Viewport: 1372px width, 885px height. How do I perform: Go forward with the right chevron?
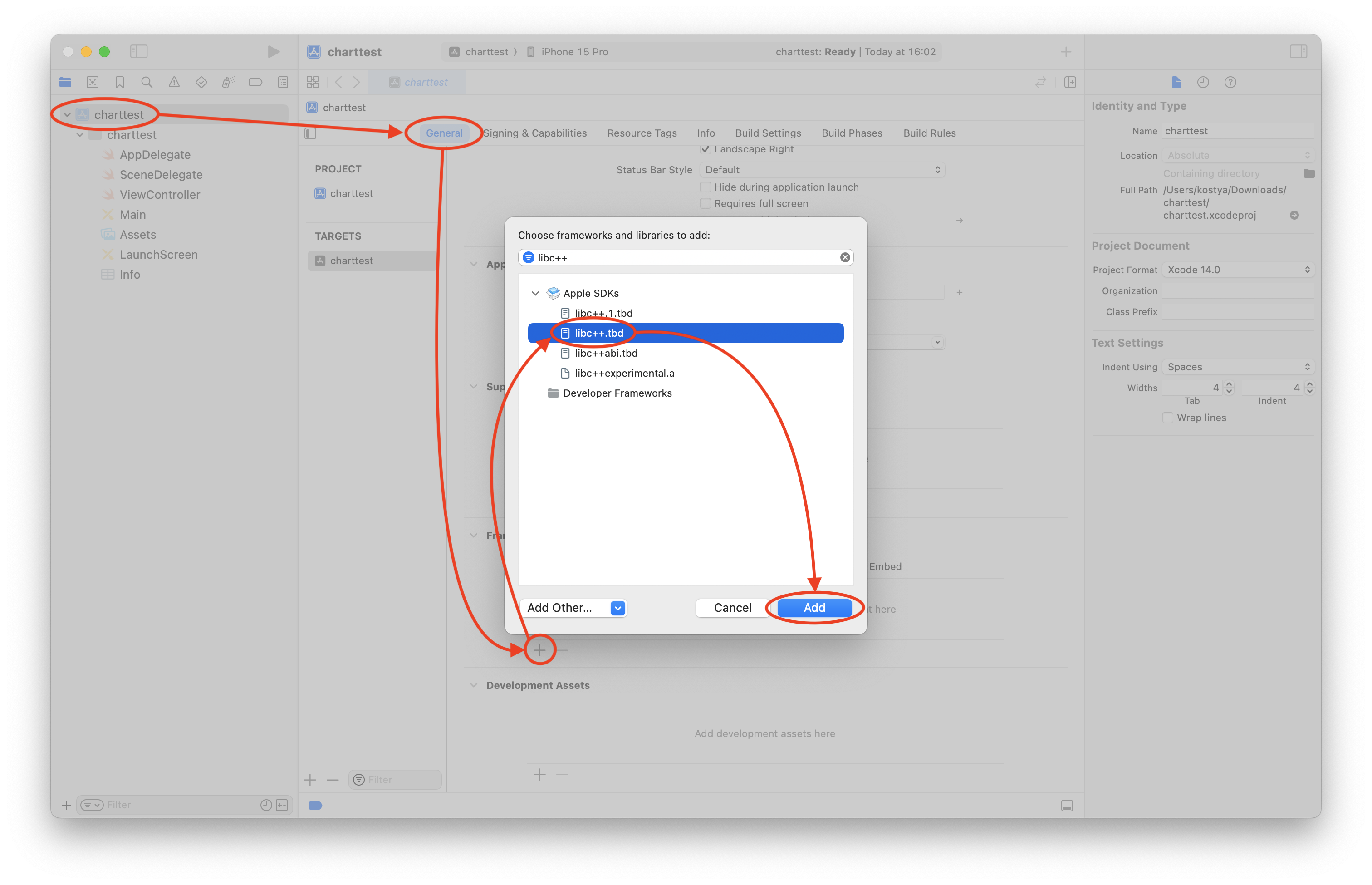[x=356, y=82]
